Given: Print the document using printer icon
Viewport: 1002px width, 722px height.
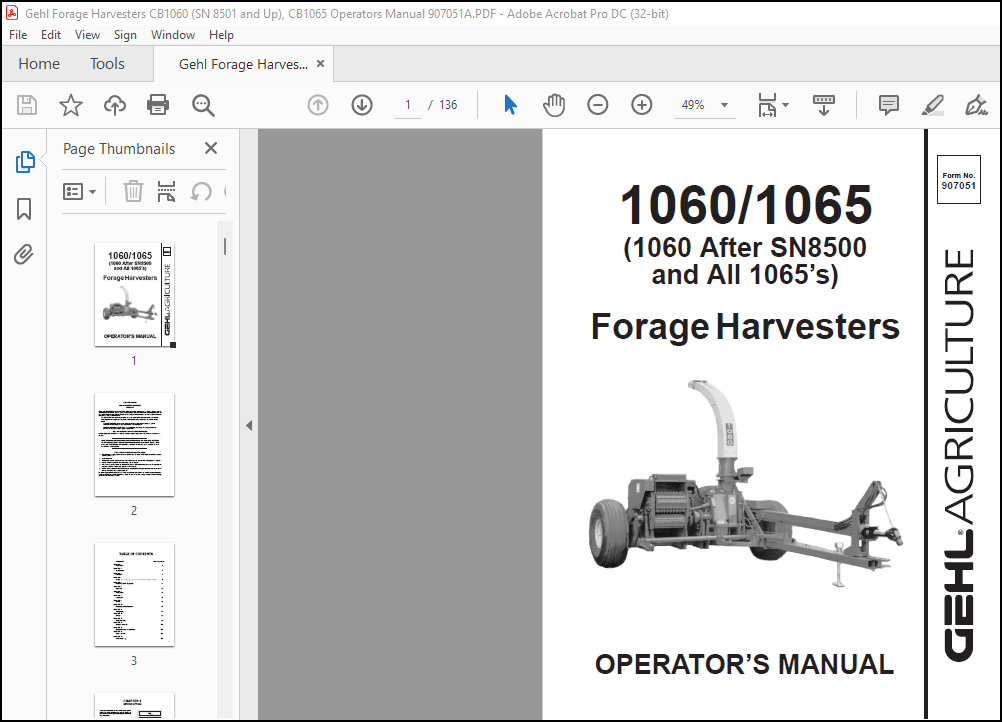Looking at the screenshot, I should point(158,105).
